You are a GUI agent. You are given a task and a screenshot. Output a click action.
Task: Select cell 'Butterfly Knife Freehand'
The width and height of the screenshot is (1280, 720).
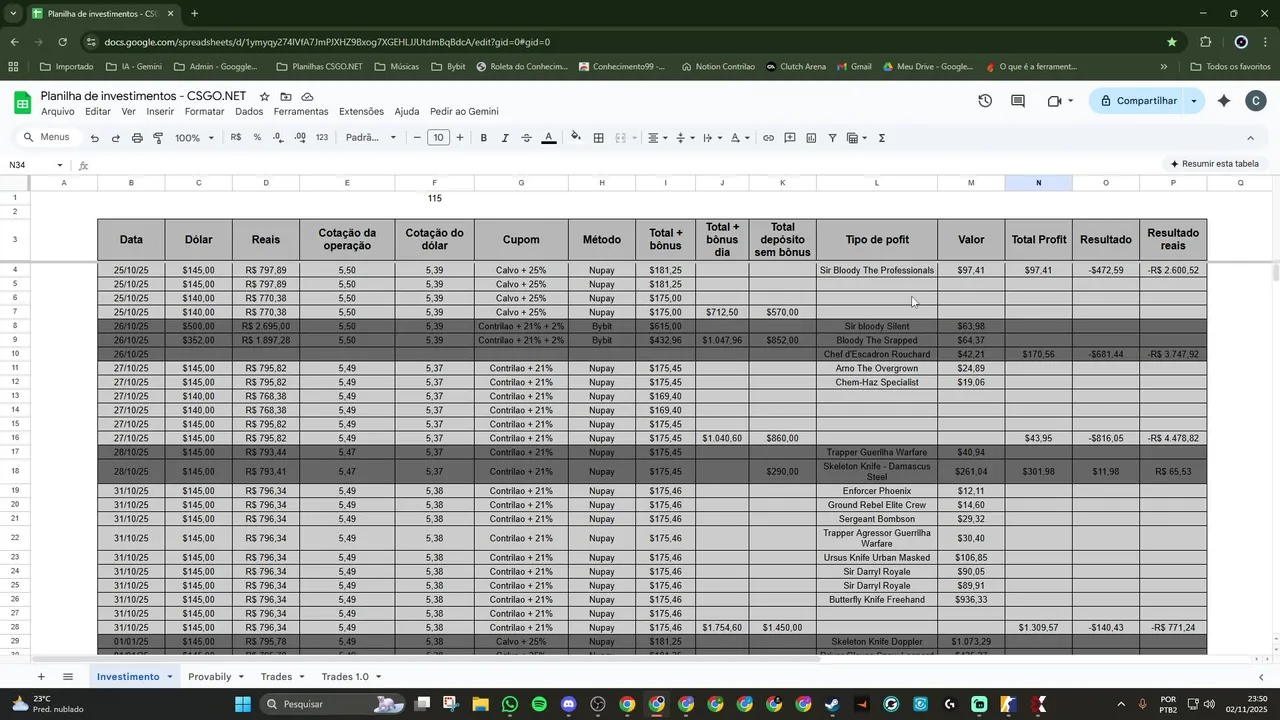(x=877, y=600)
